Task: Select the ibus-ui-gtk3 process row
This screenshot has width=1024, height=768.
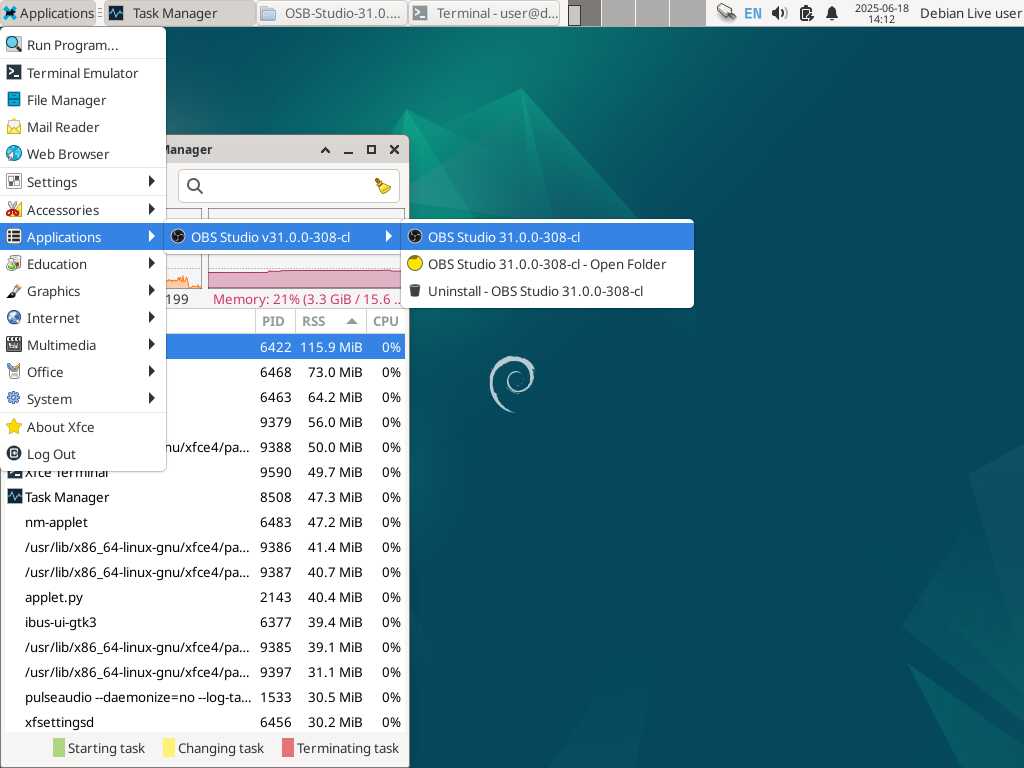Action: (x=202, y=622)
